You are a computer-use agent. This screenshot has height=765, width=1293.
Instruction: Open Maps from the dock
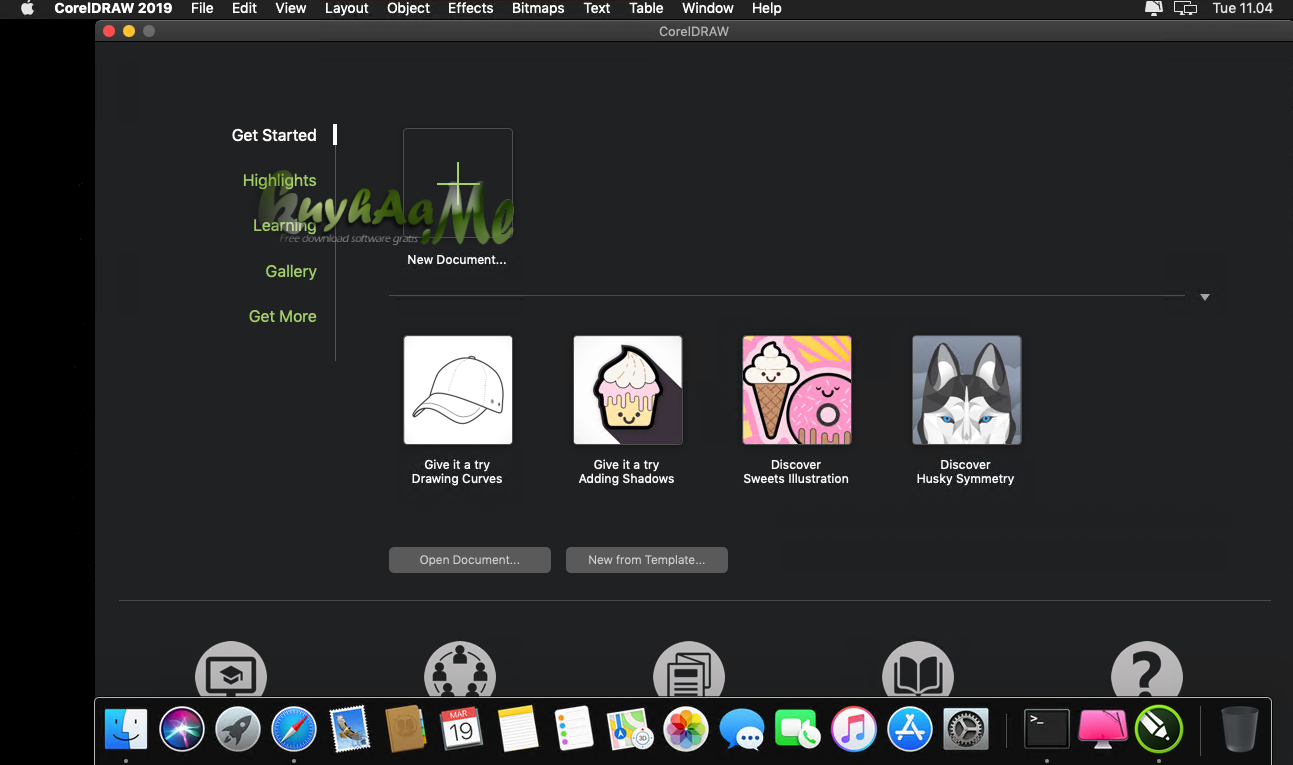pos(630,729)
